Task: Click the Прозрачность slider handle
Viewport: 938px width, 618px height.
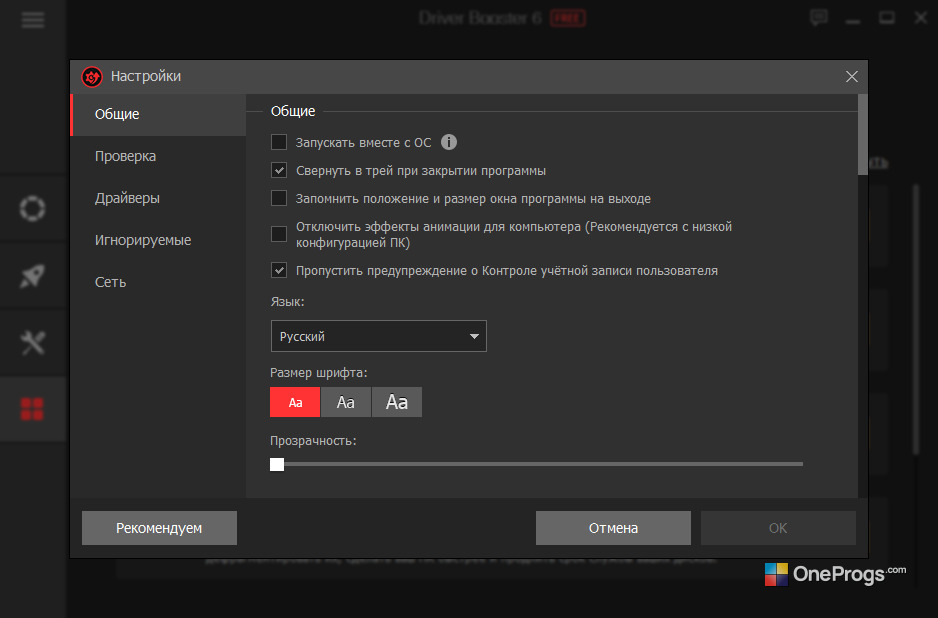Action: tap(277, 464)
